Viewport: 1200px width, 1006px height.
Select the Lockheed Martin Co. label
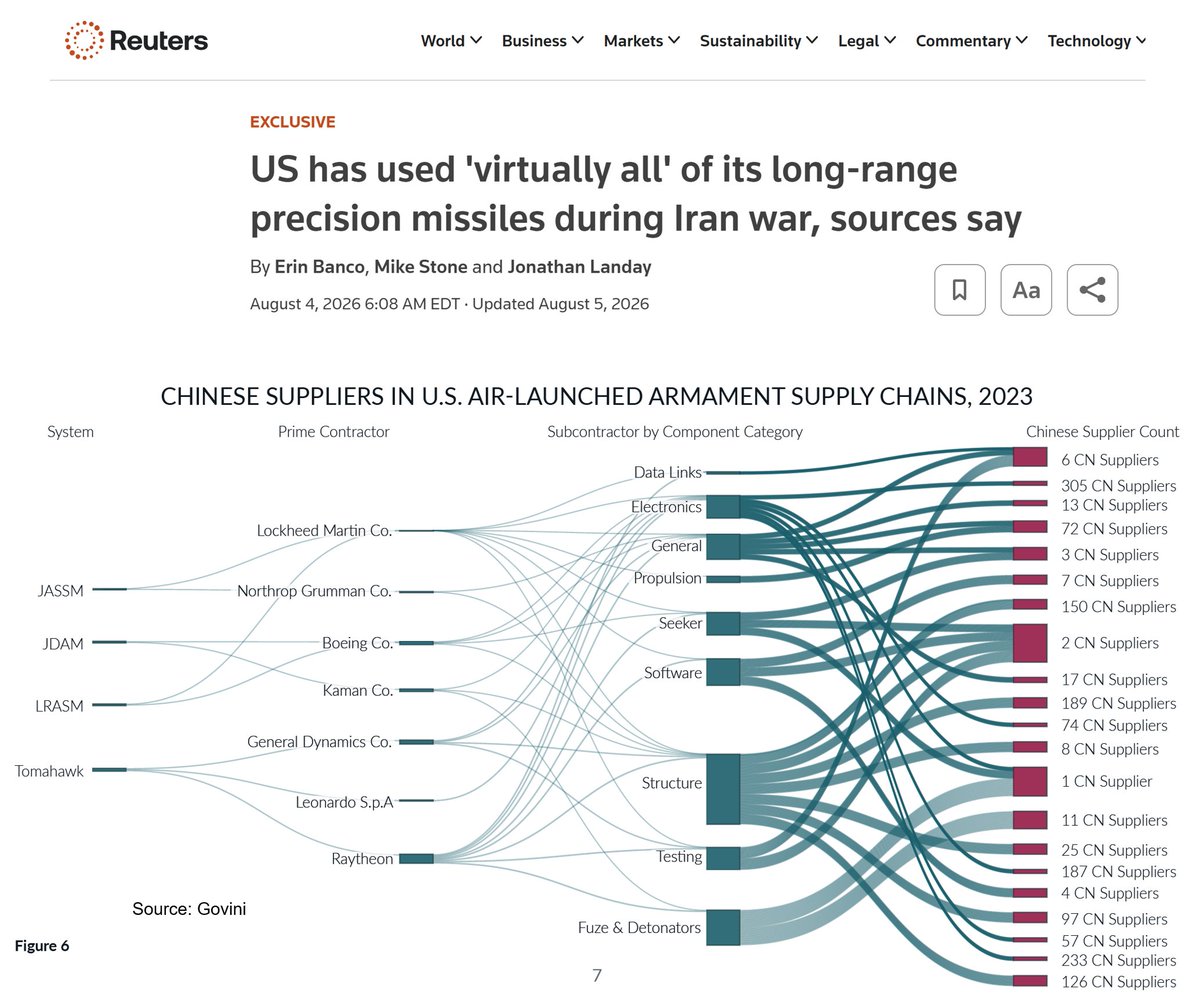click(324, 530)
